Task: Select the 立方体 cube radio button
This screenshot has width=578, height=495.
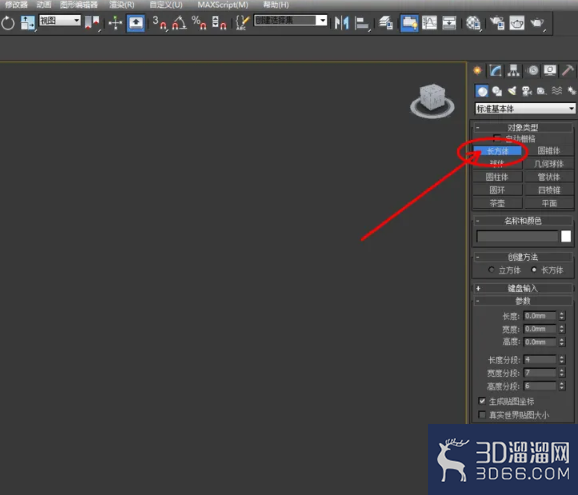Action: point(491,270)
